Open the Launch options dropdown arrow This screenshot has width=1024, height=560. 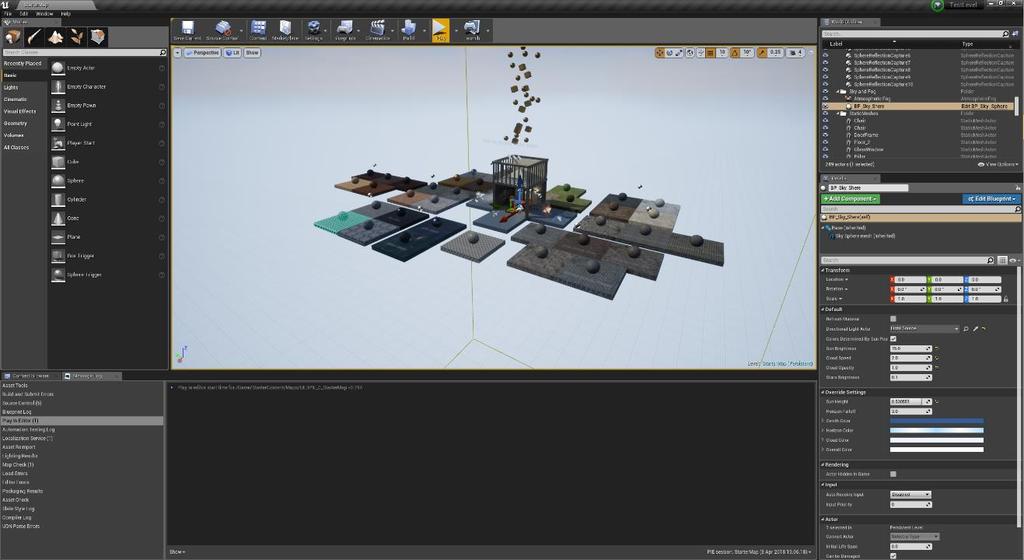[487, 30]
